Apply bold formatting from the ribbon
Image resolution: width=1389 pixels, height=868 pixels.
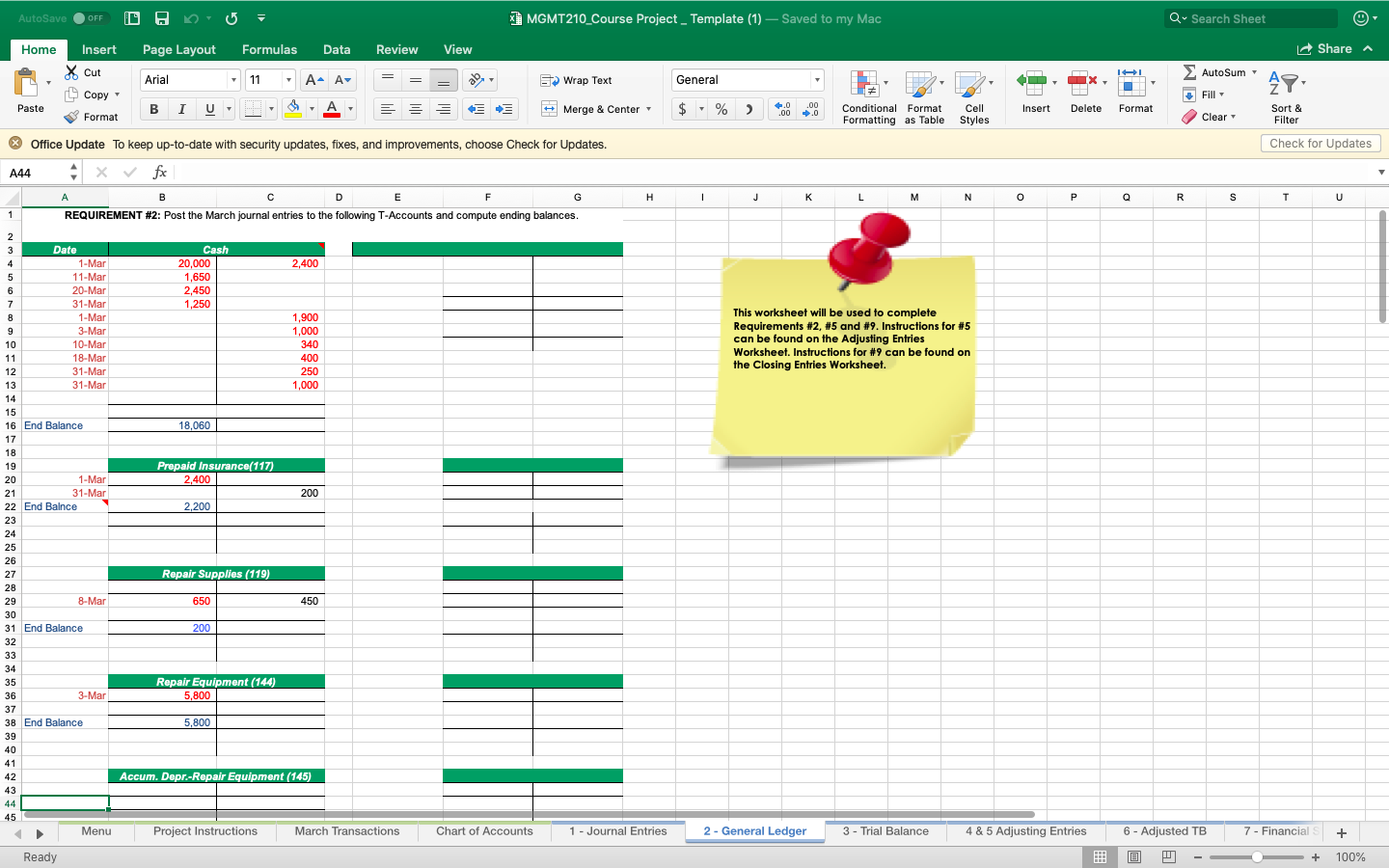(152, 109)
